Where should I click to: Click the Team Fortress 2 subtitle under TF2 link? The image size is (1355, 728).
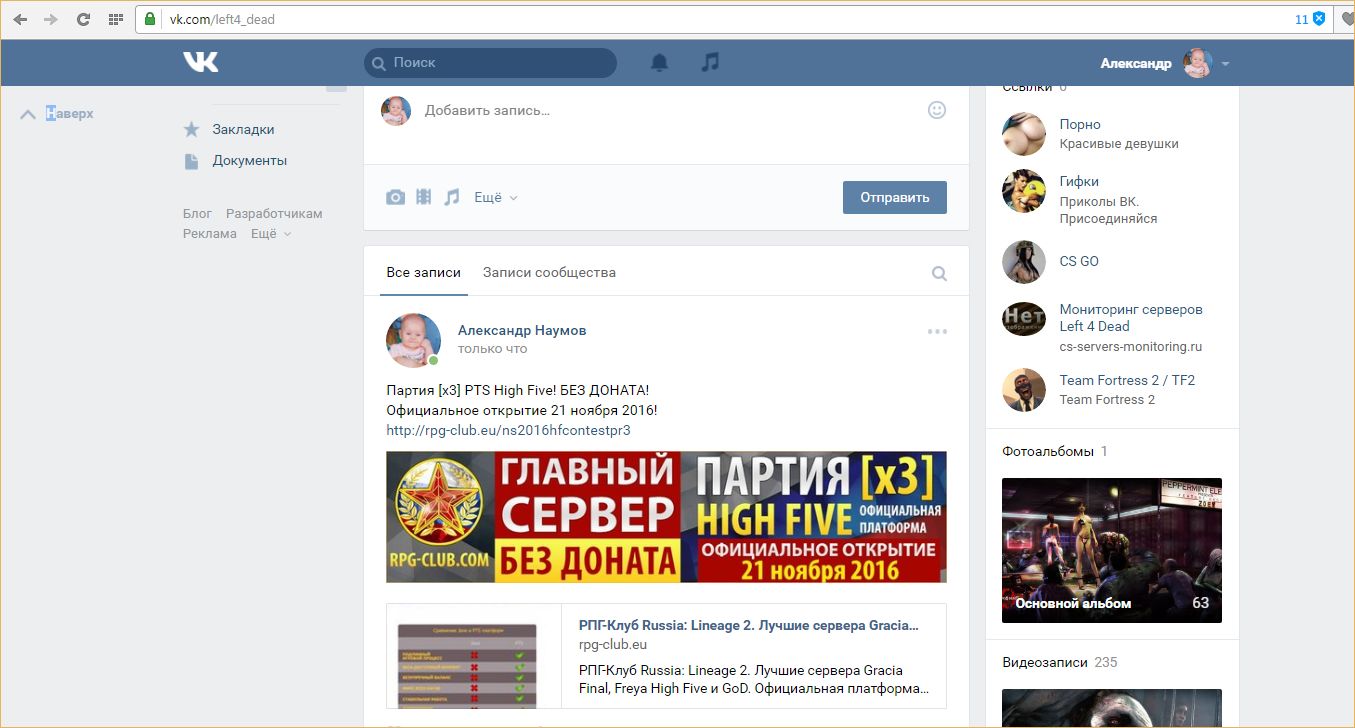(1107, 399)
